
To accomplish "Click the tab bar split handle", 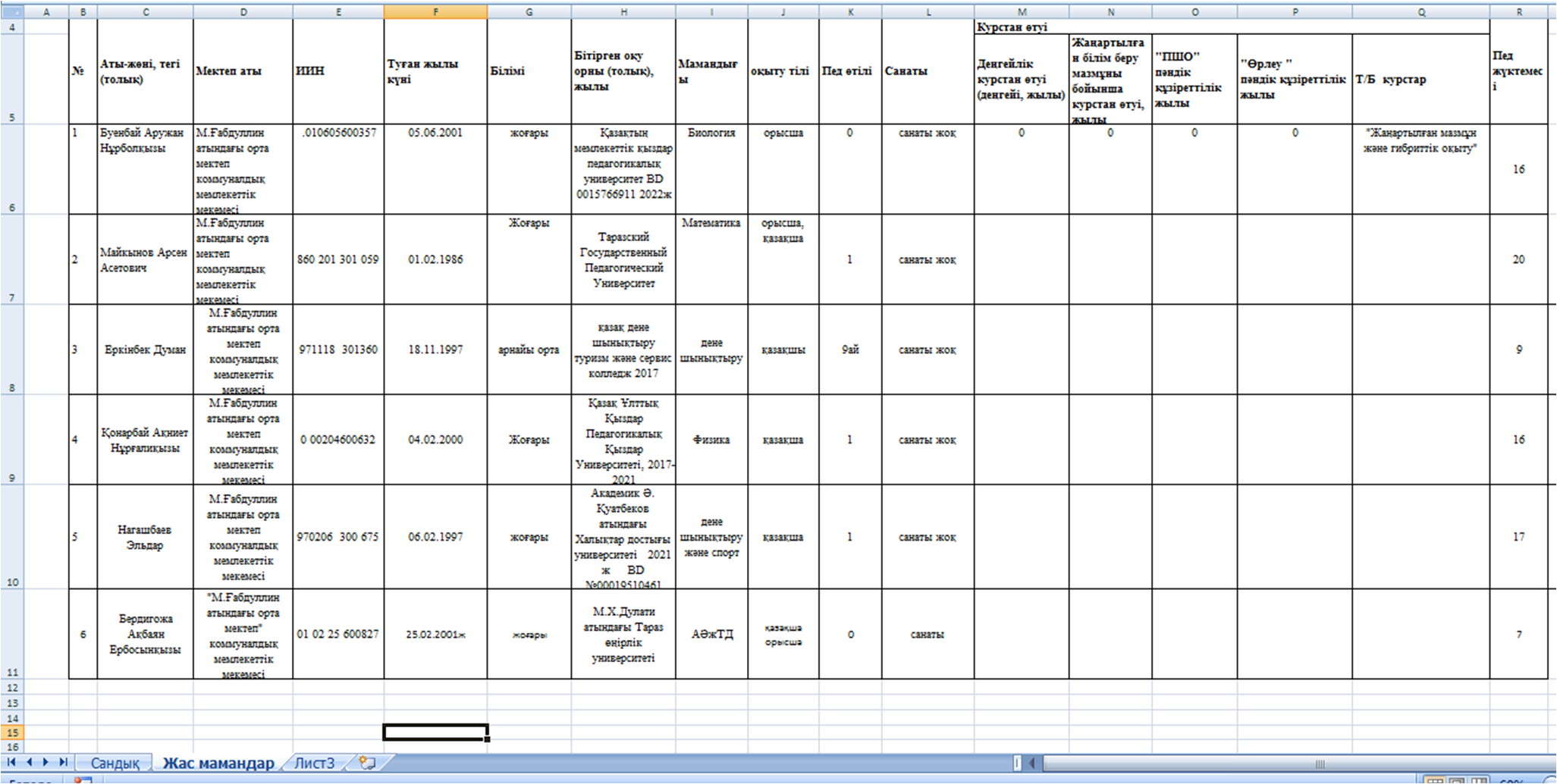I will [1017, 763].
